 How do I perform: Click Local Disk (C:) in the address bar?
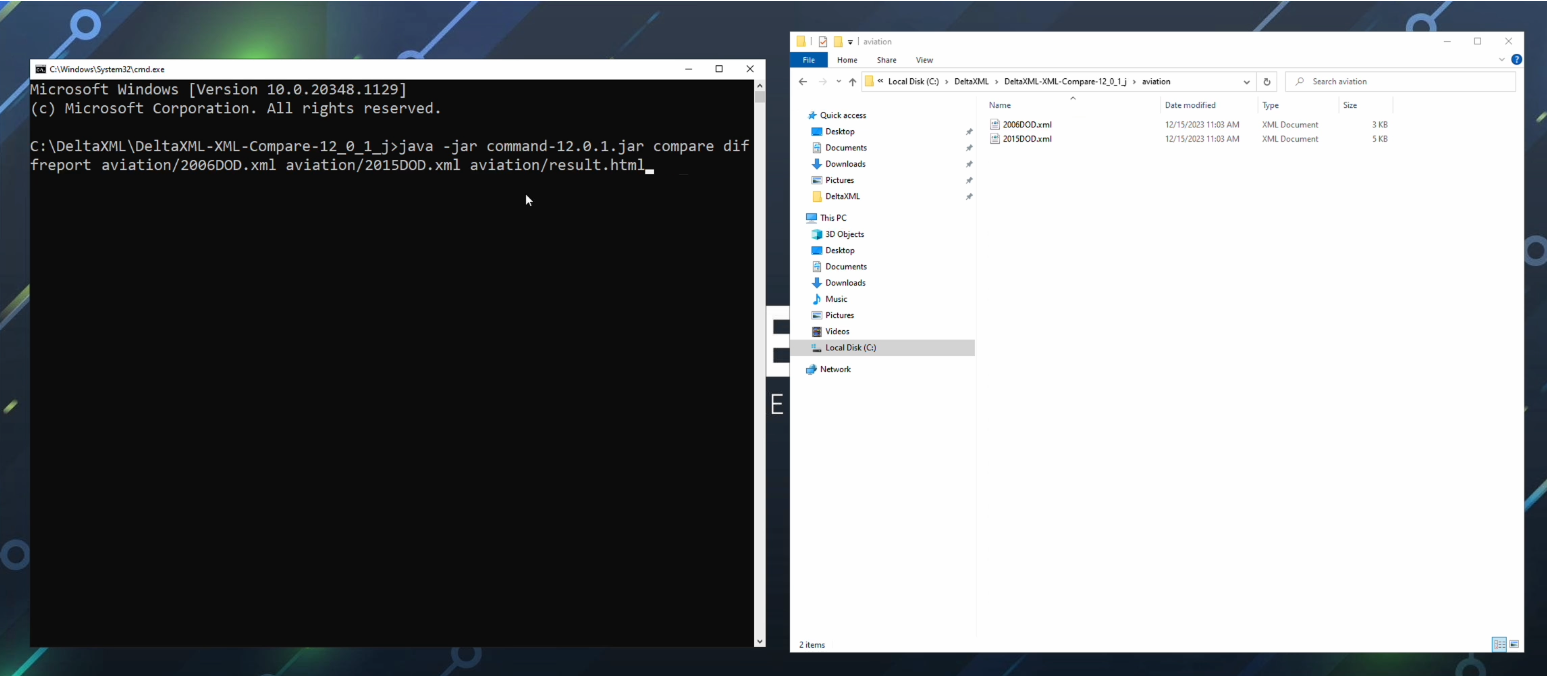(913, 82)
